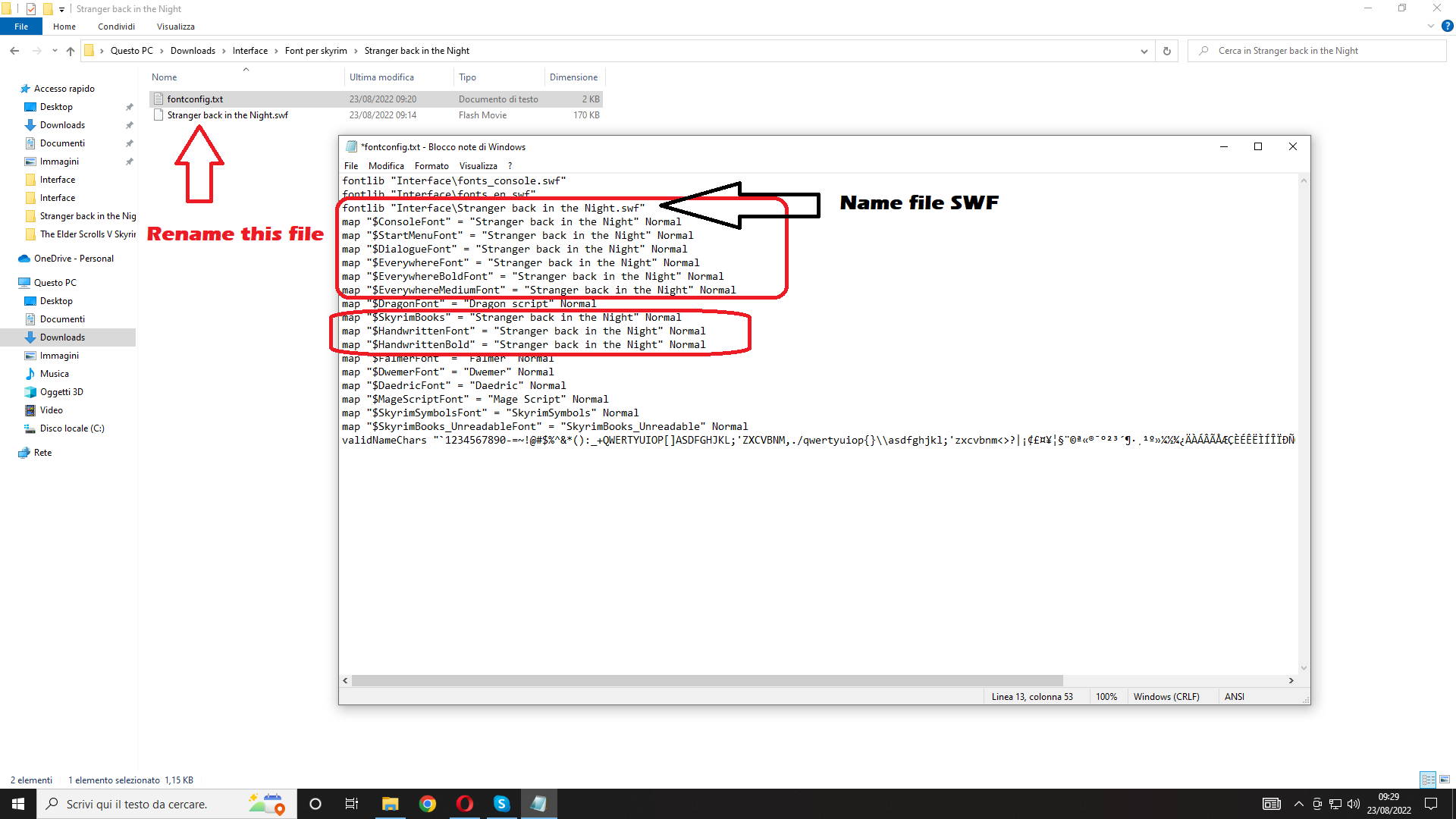Sort files by Ultima modifica header
Screen dimensions: 1456x819
coord(381,77)
